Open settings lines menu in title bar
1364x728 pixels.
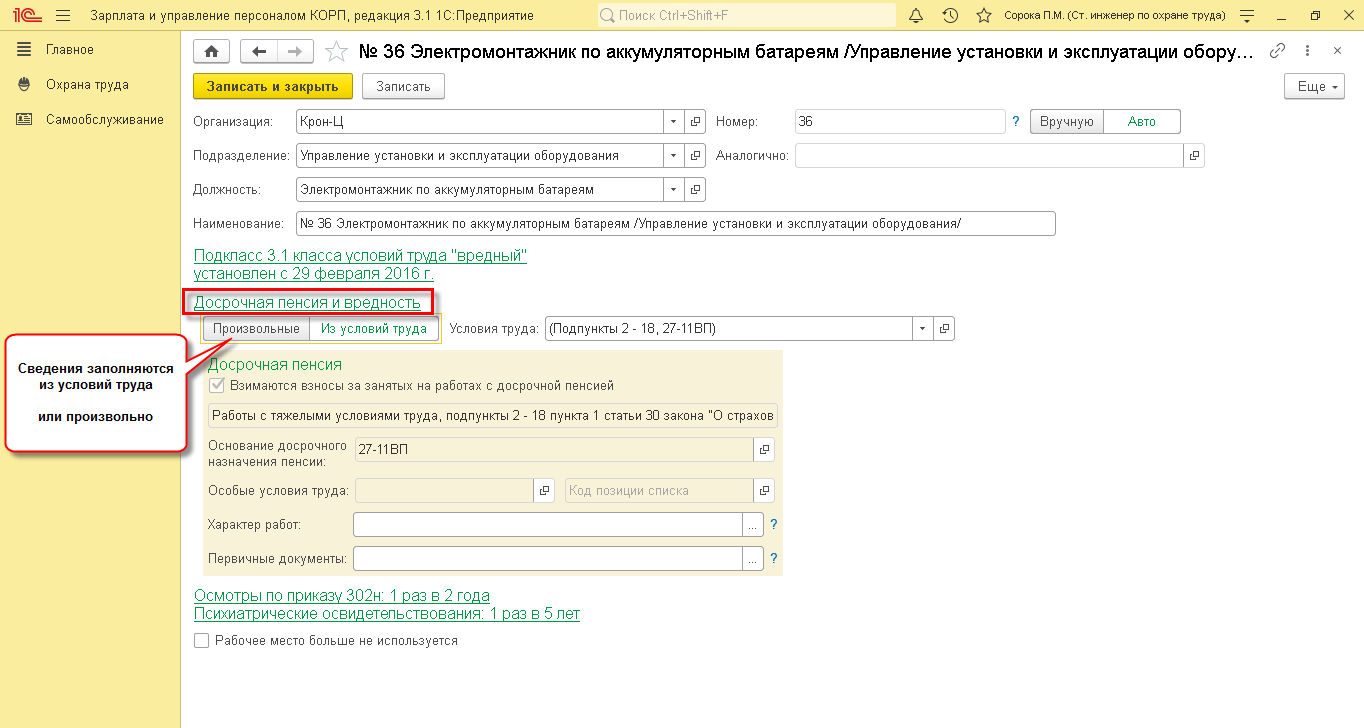click(x=1245, y=16)
